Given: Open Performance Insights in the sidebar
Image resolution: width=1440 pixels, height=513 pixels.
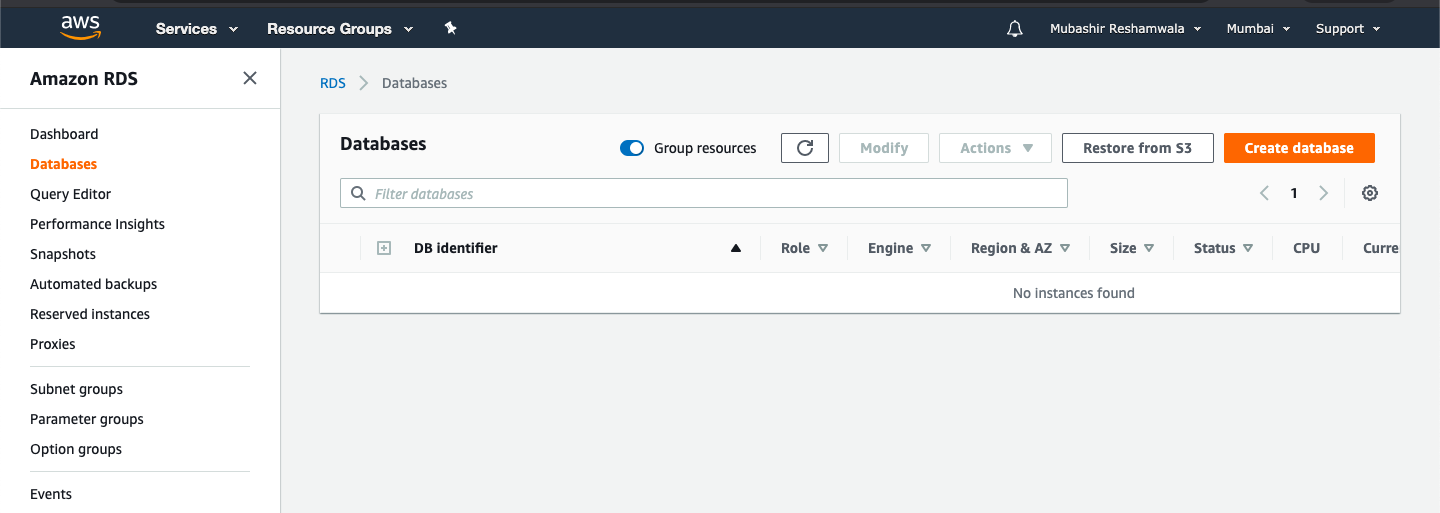Looking at the screenshot, I should (97, 224).
